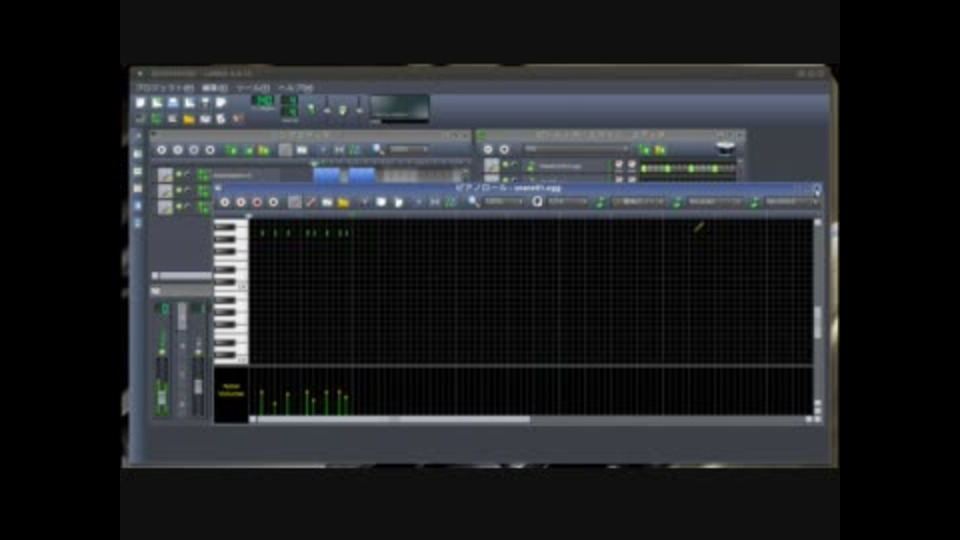Open scale dropdown in Piano Roll
This screenshot has height=540, width=960.
point(714,201)
